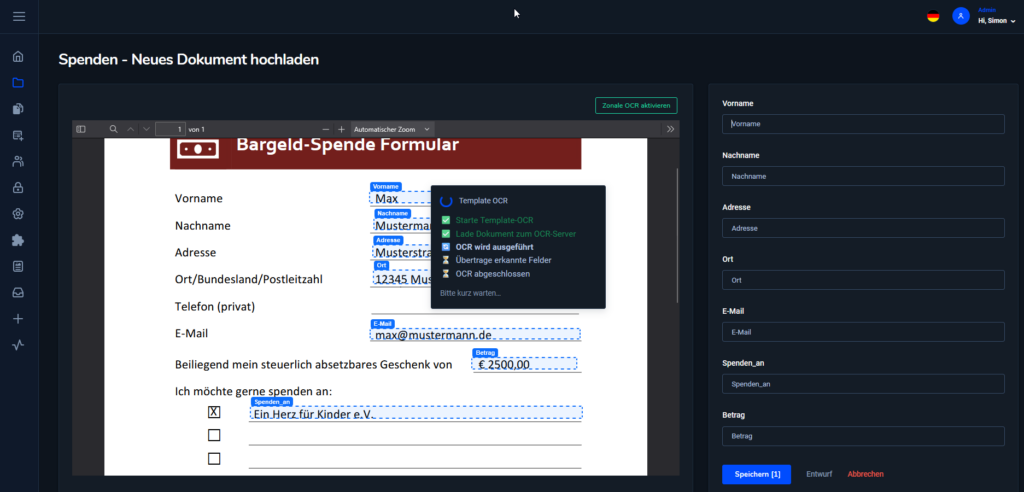The image size is (1024, 492).
Task: Click the user avatar icon
Action: point(961,16)
